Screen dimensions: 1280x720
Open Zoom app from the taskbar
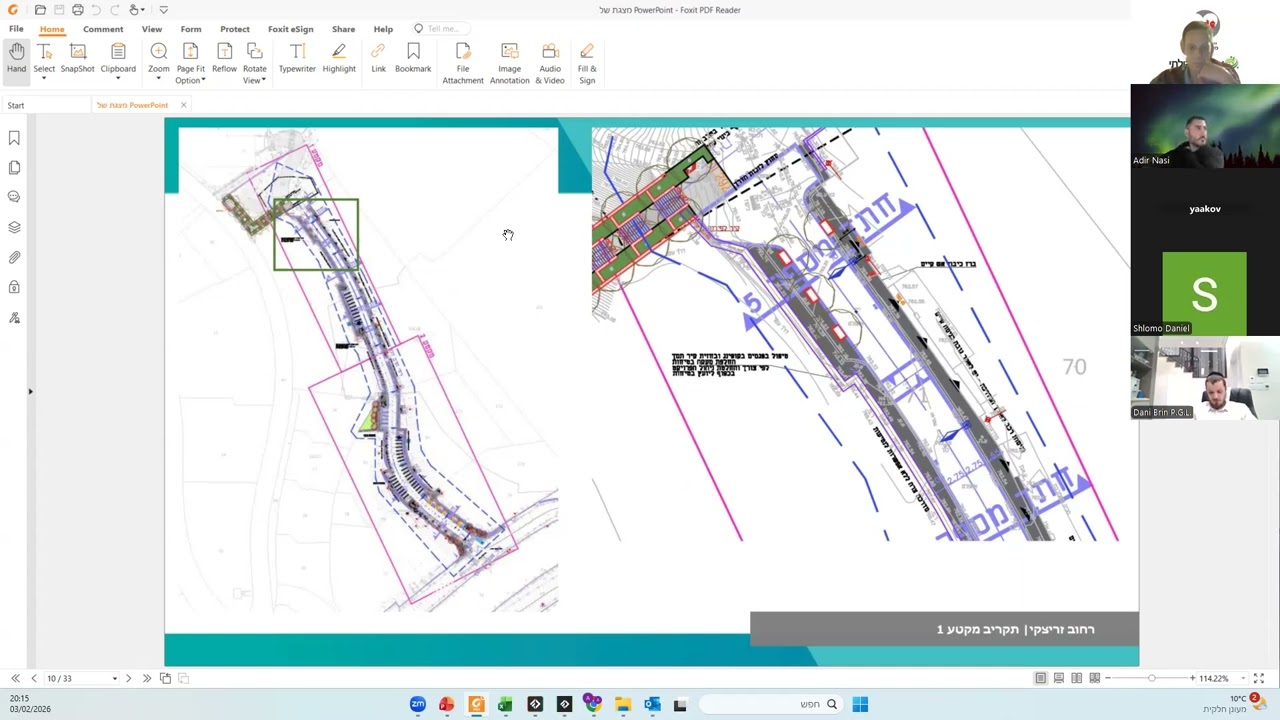click(x=418, y=705)
